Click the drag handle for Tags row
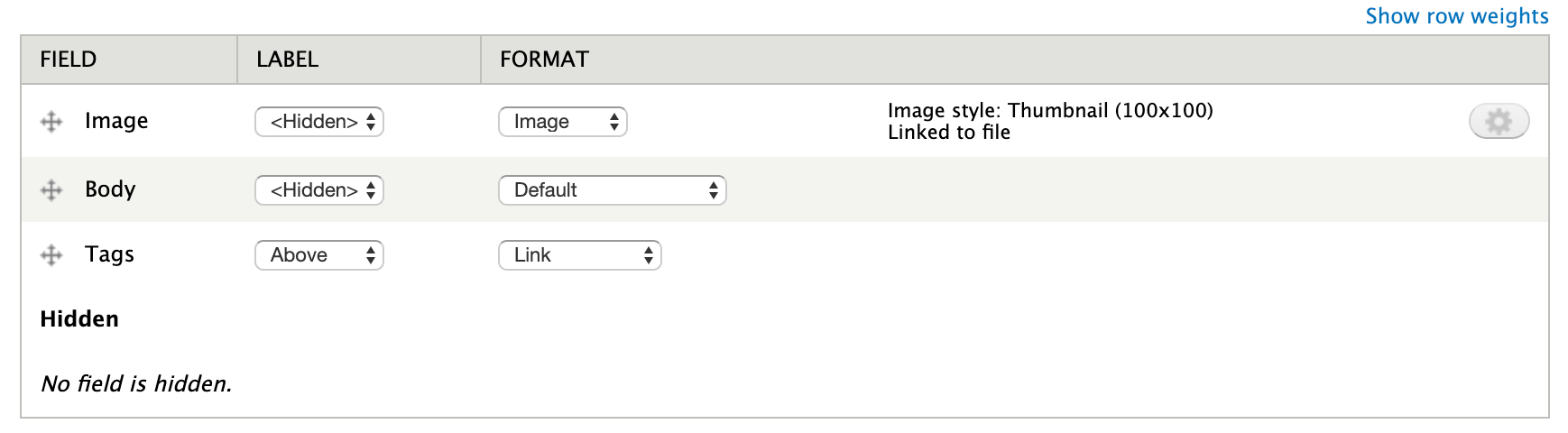 [51, 255]
